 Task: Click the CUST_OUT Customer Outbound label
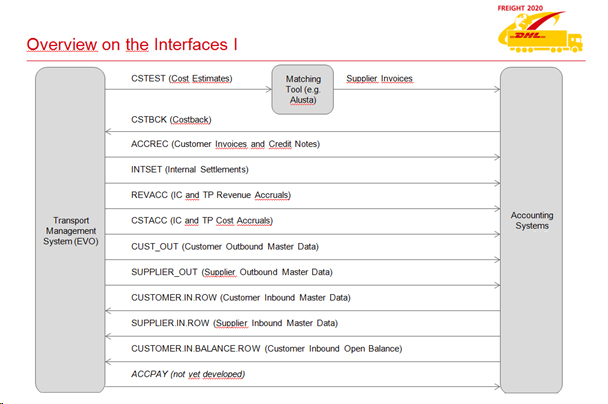(225, 247)
